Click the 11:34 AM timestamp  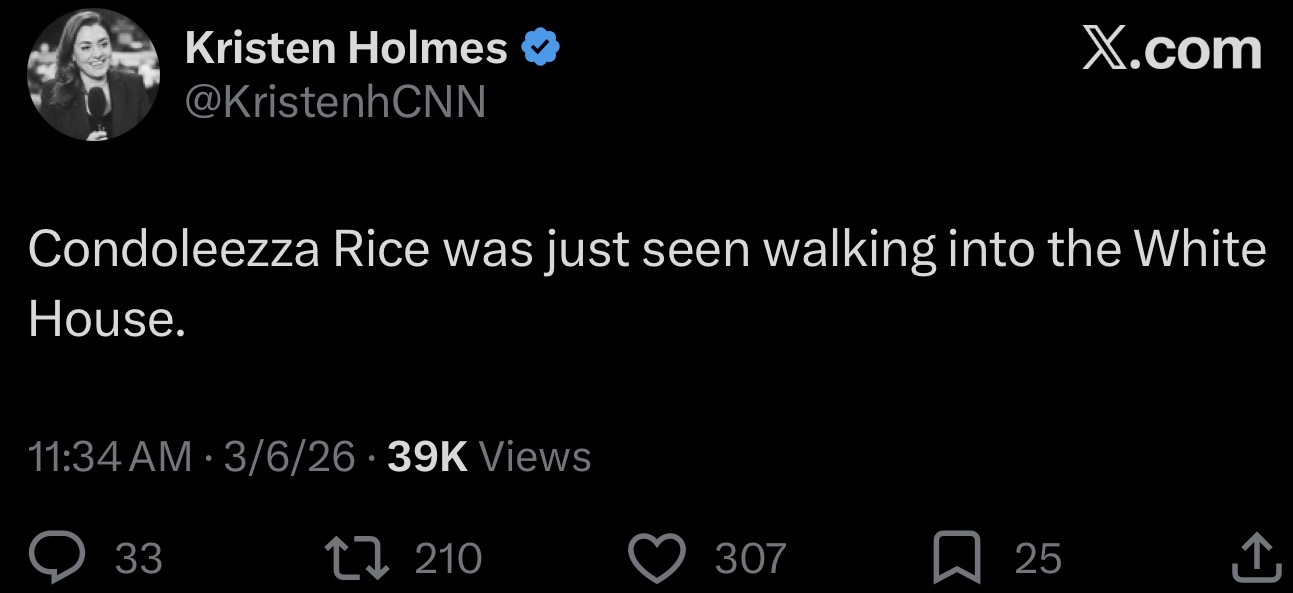tap(111, 457)
